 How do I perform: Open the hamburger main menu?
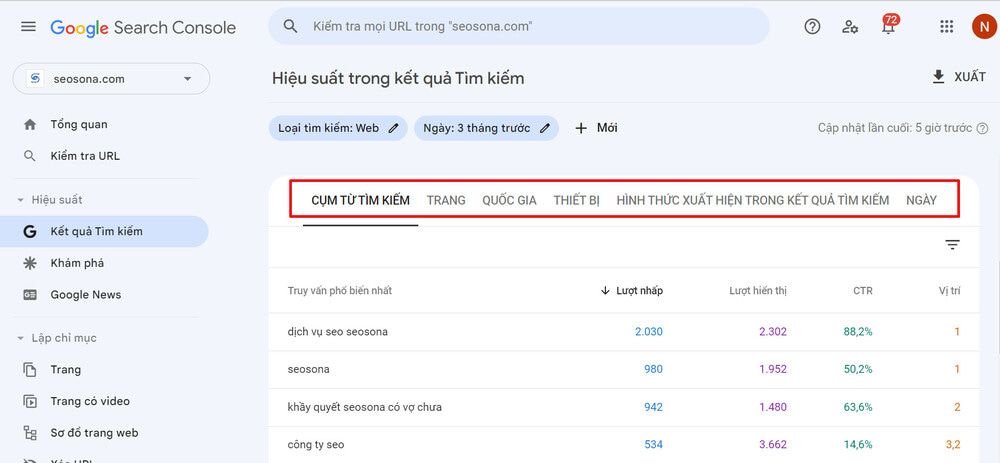[28, 27]
